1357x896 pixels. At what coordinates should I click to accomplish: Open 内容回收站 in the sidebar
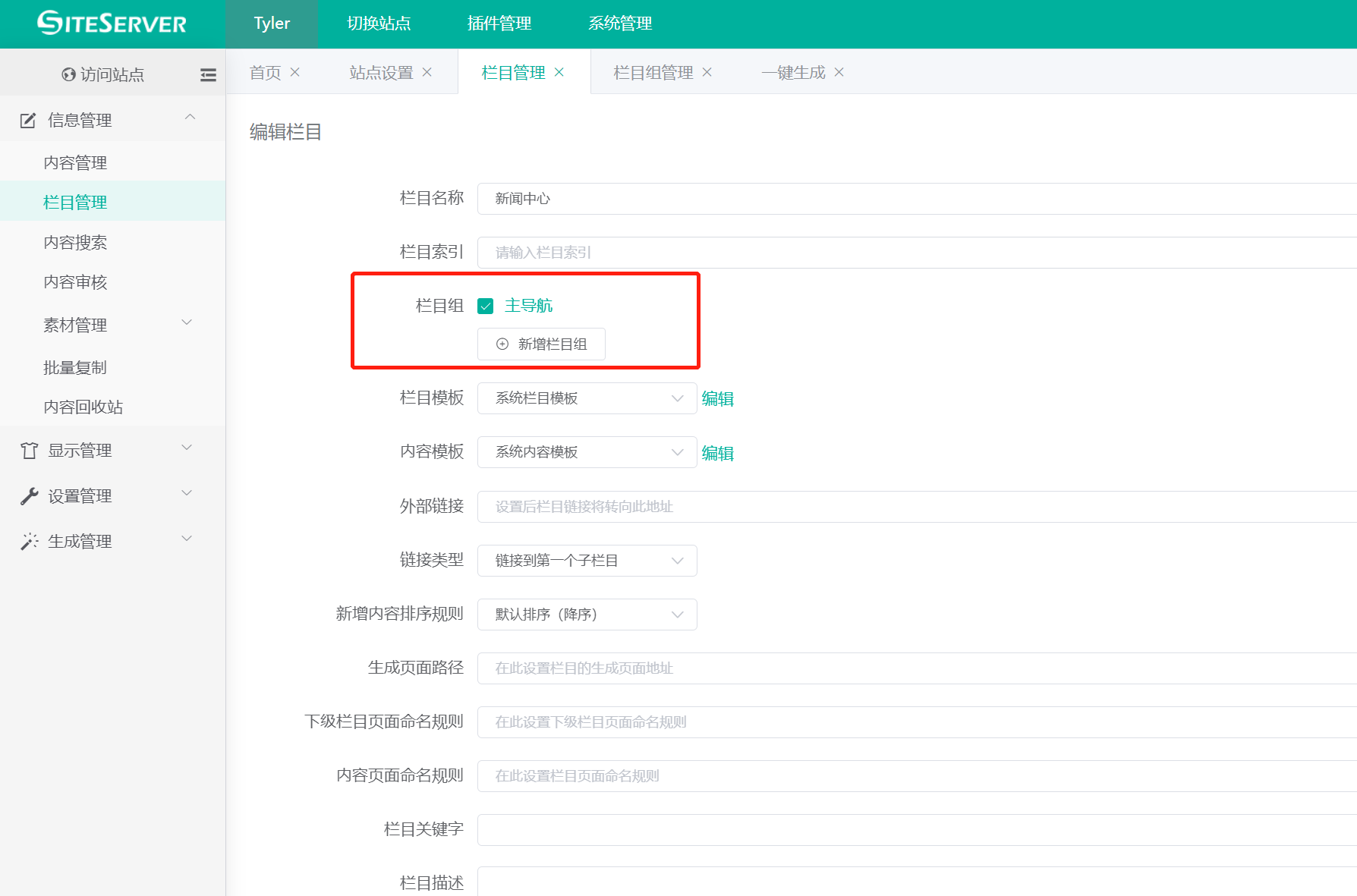(83, 407)
